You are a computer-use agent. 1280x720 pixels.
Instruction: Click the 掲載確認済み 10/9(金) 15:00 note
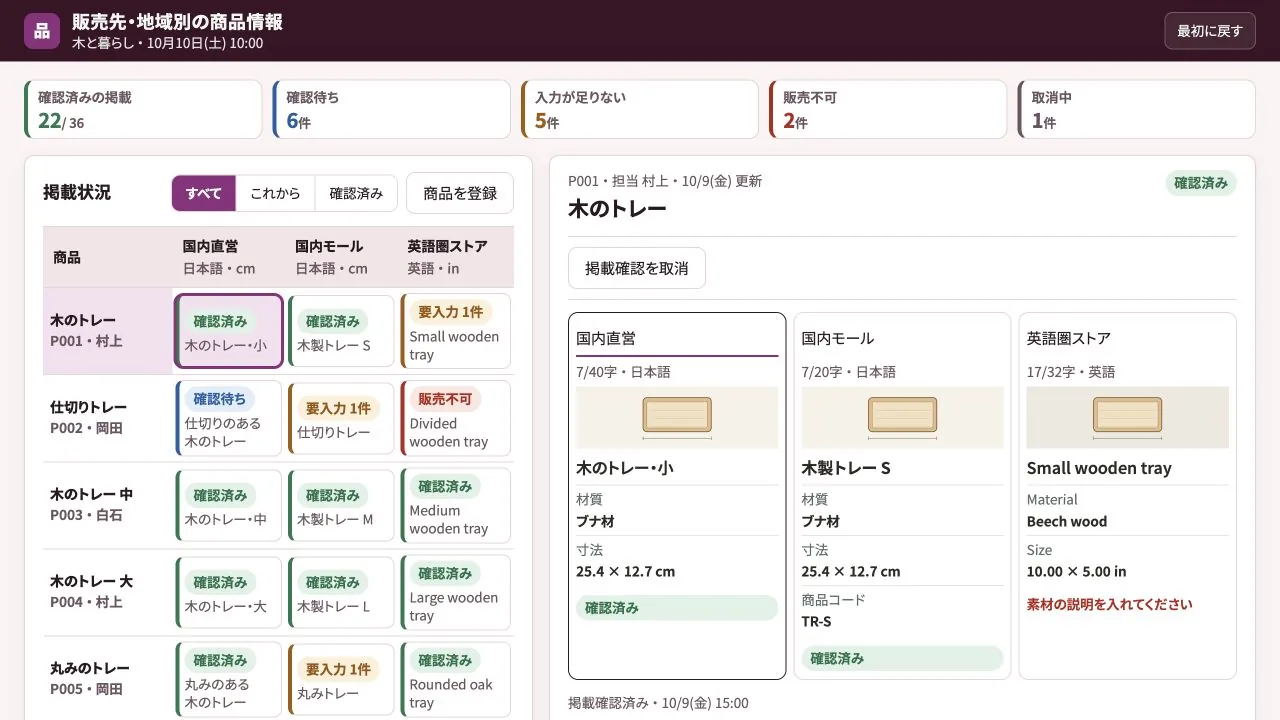(x=658, y=703)
